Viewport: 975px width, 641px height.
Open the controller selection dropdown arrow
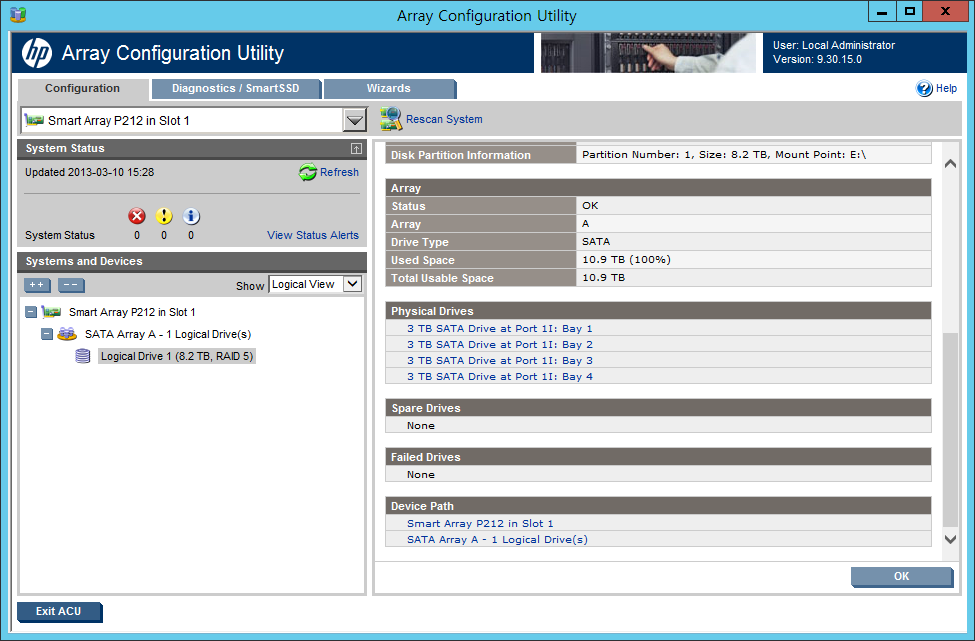click(x=354, y=120)
